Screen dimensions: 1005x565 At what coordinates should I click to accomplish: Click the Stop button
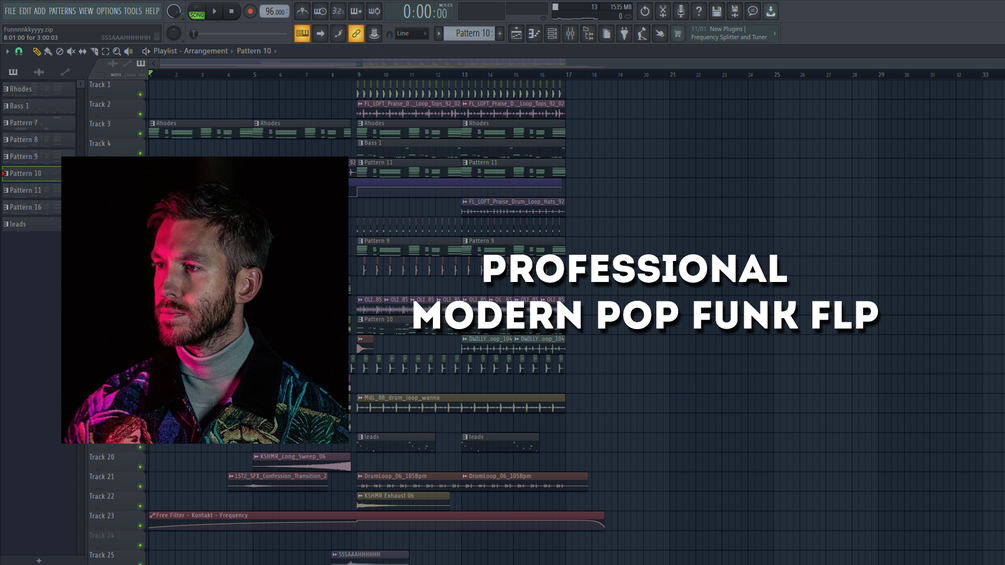click(232, 11)
